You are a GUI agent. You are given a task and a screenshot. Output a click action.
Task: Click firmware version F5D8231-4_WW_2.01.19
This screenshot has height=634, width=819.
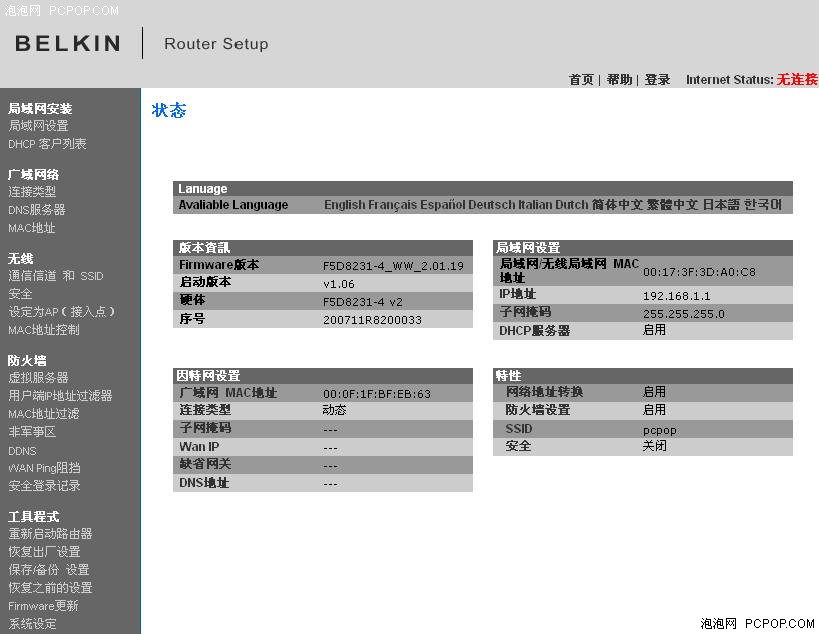(393, 266)
